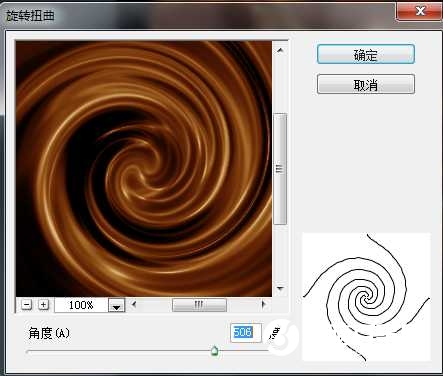Click the minus zoom-out button
443x376 pixels.
[x=27, y=305]
